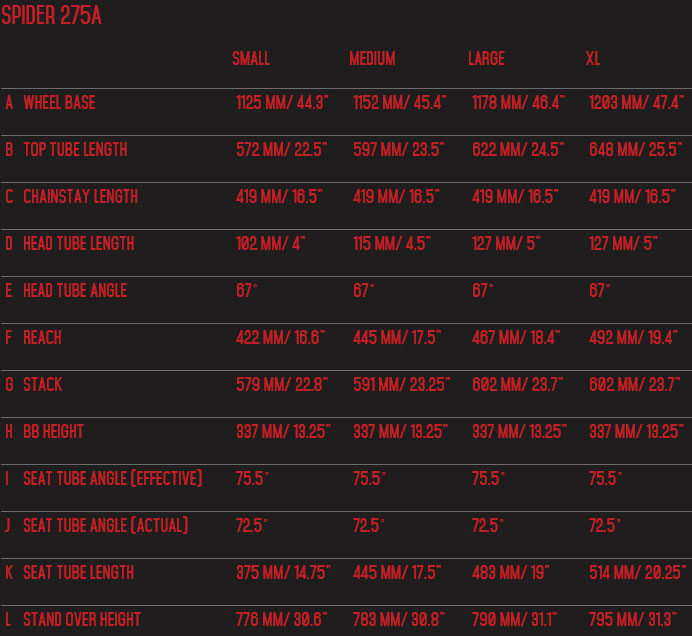Click the Large size column header

click(x=486, y=59)
